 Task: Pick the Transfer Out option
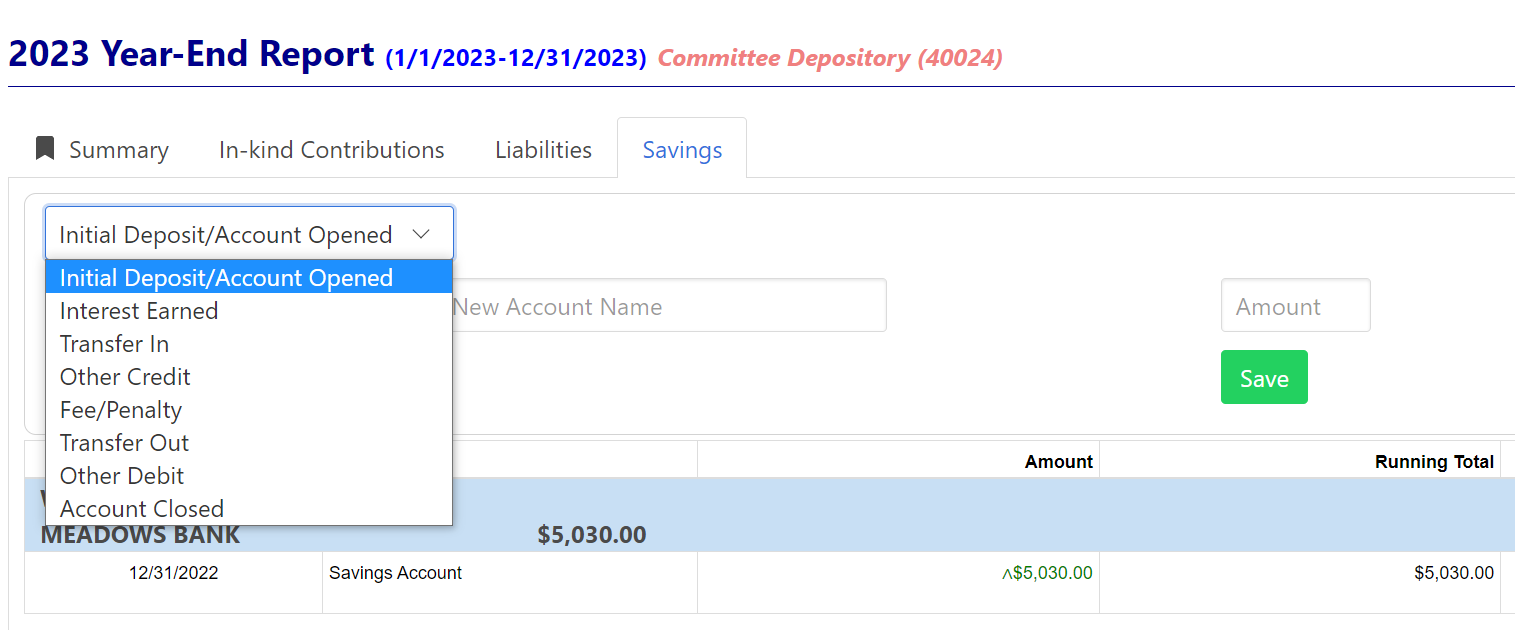tap(124, 443)
